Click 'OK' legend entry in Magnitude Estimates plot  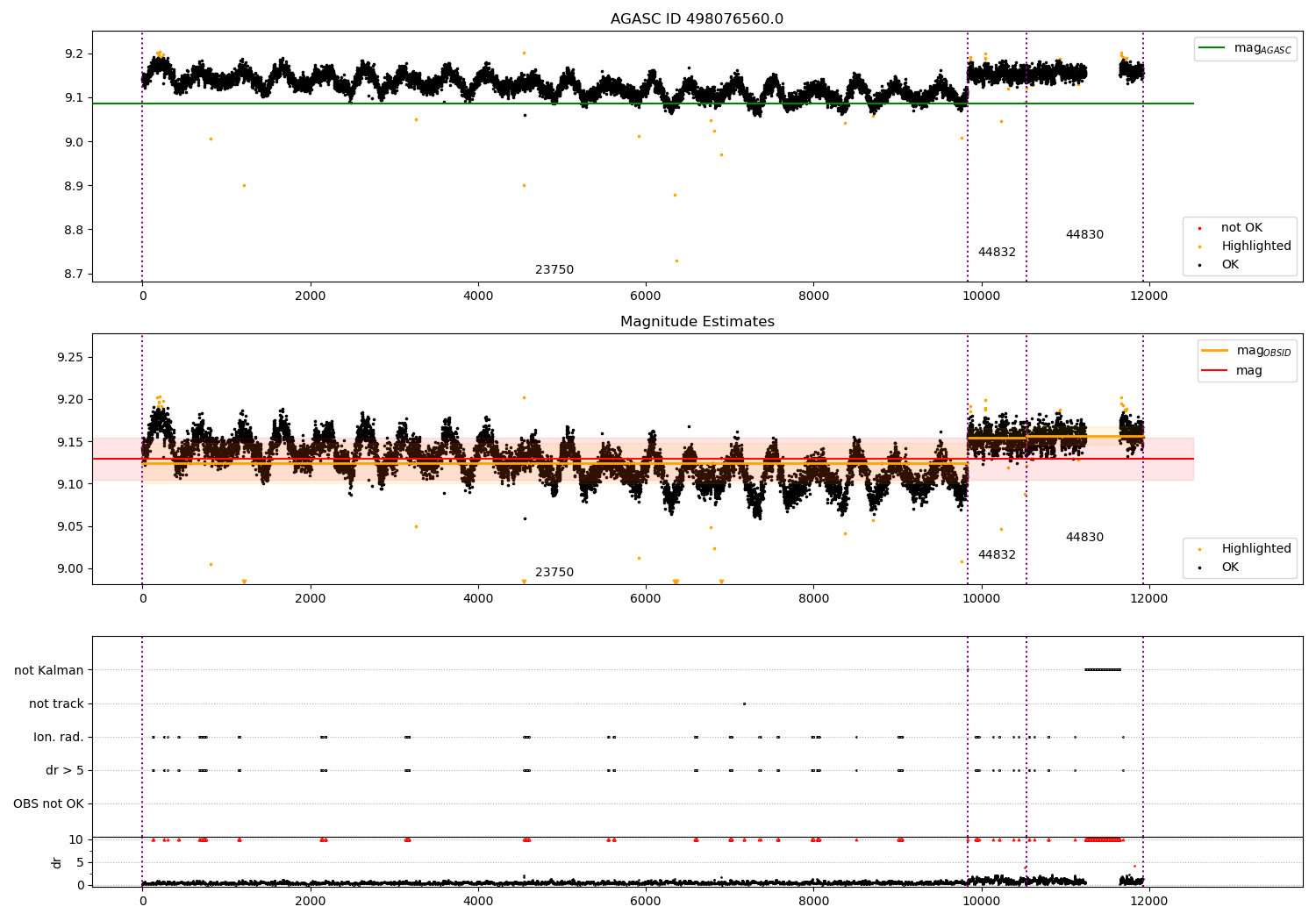(1230, 568)
